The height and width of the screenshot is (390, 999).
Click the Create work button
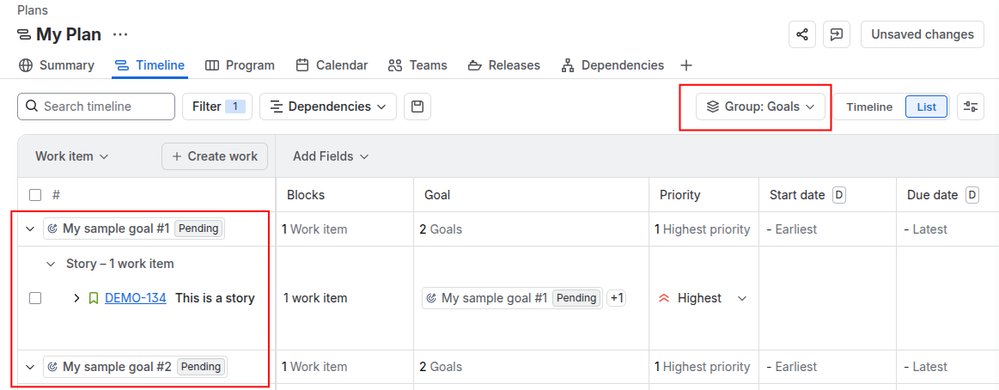215,156
